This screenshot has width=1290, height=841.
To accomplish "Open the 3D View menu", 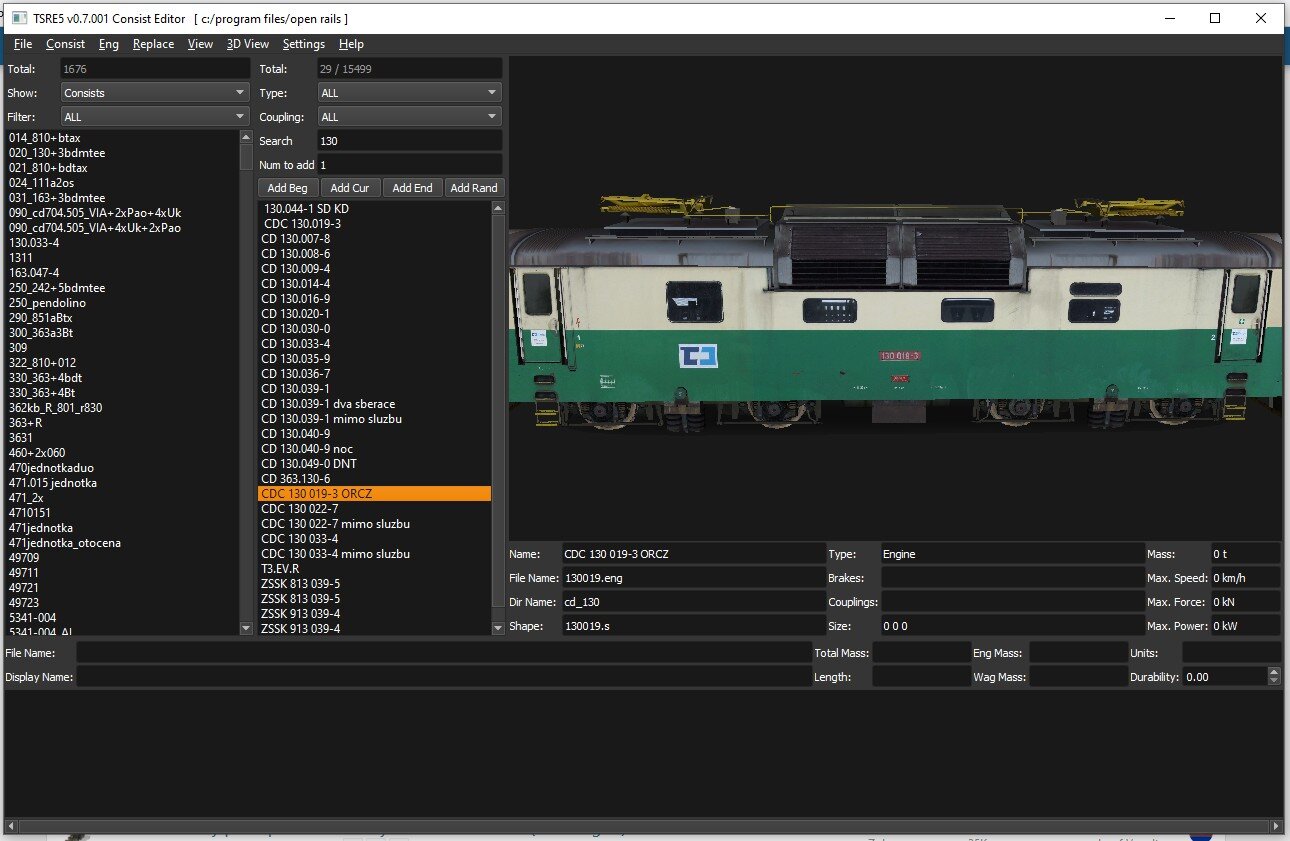I will [248, 44].
